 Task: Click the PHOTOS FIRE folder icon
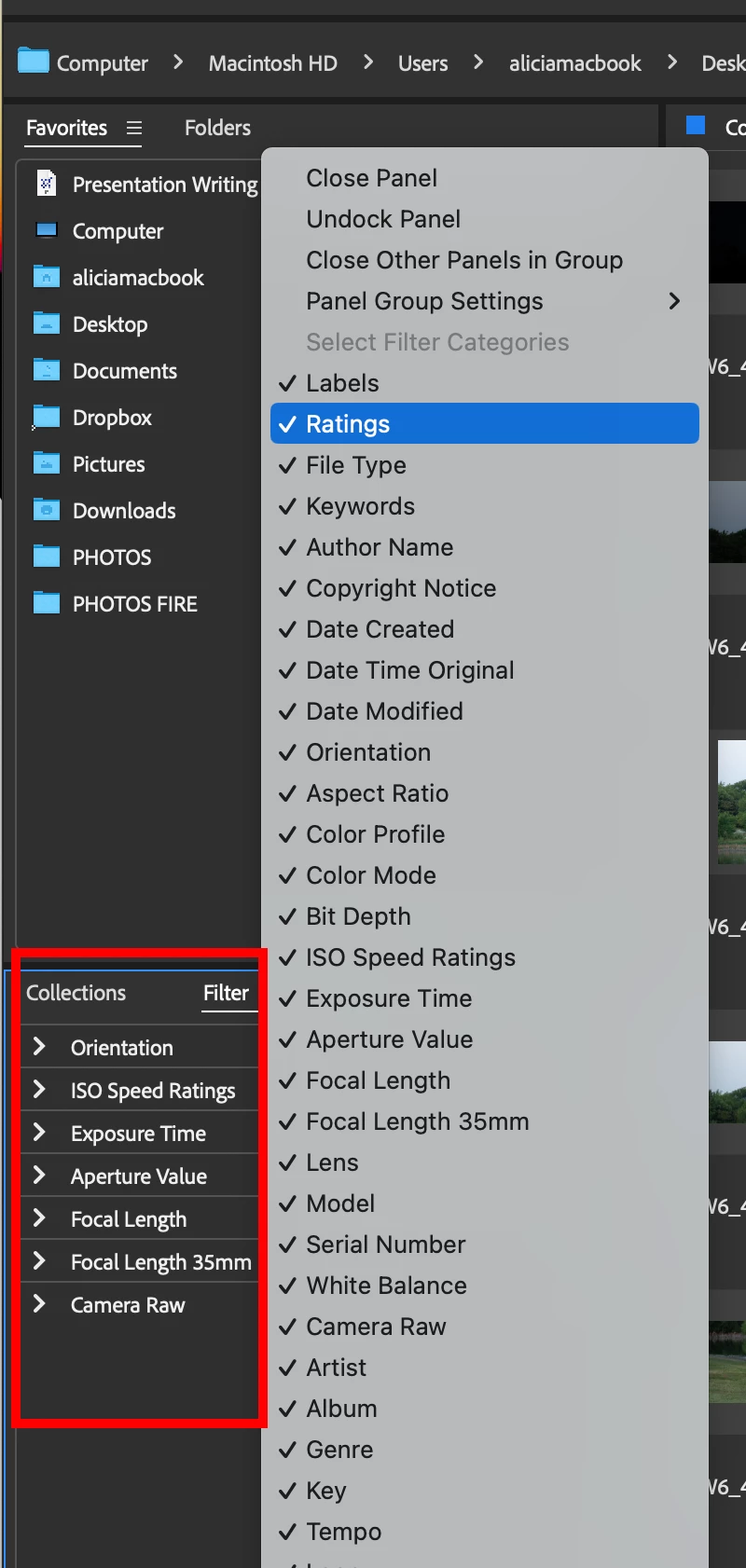tap(46, 603)
